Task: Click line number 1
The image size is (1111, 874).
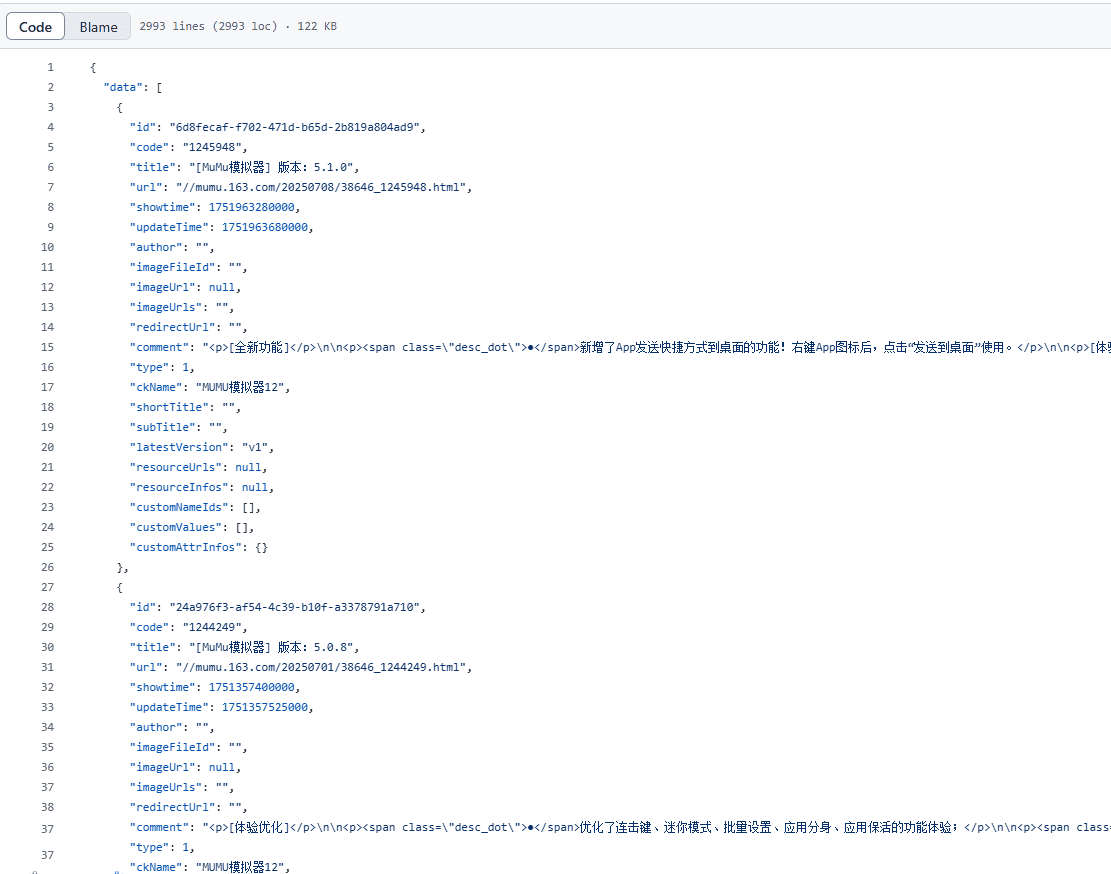Action: coord(50,67)
